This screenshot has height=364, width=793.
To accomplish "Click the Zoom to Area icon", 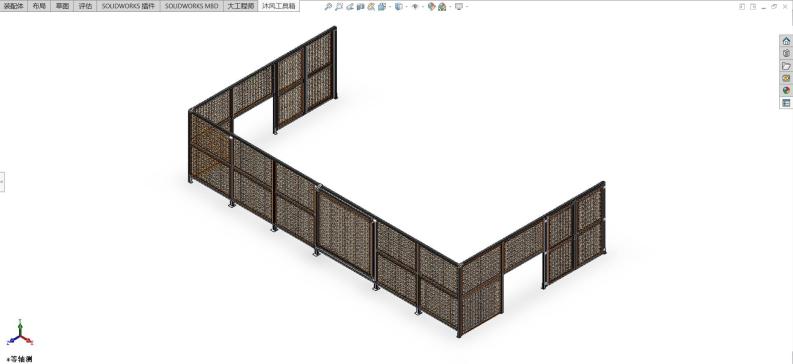I will [x=339, y=7].
